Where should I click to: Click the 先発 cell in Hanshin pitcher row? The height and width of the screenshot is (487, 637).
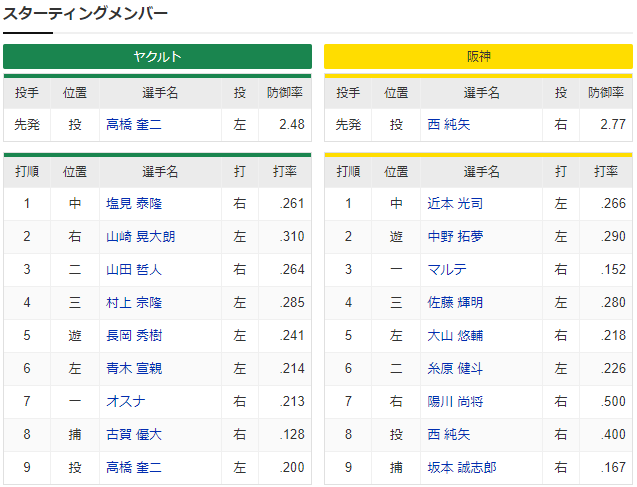pyautogui.click(x=348, y=124)
